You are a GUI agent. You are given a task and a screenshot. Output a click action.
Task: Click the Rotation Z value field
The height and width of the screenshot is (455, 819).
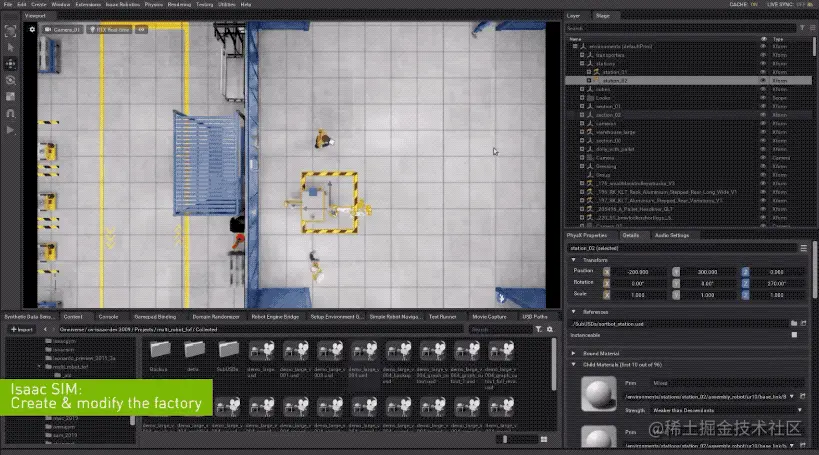(x=777, y=284)
